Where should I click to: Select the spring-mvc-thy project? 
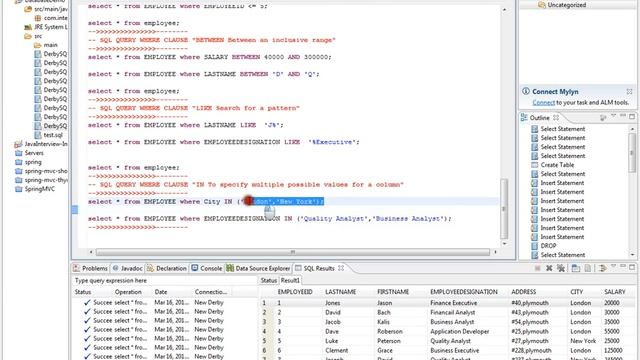[46, 180]
